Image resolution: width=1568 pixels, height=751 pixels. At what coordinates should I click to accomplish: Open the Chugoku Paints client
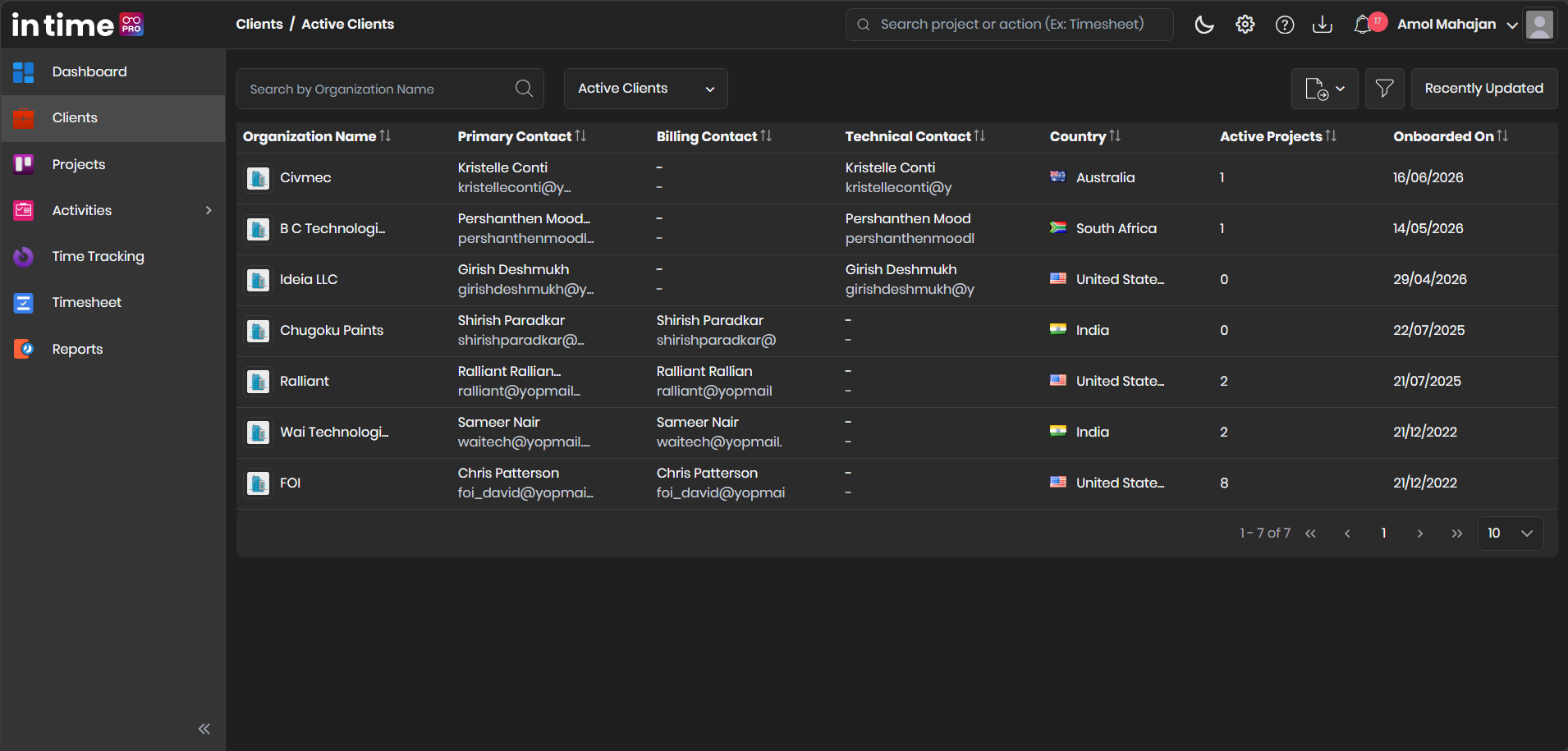pos(332,331)
